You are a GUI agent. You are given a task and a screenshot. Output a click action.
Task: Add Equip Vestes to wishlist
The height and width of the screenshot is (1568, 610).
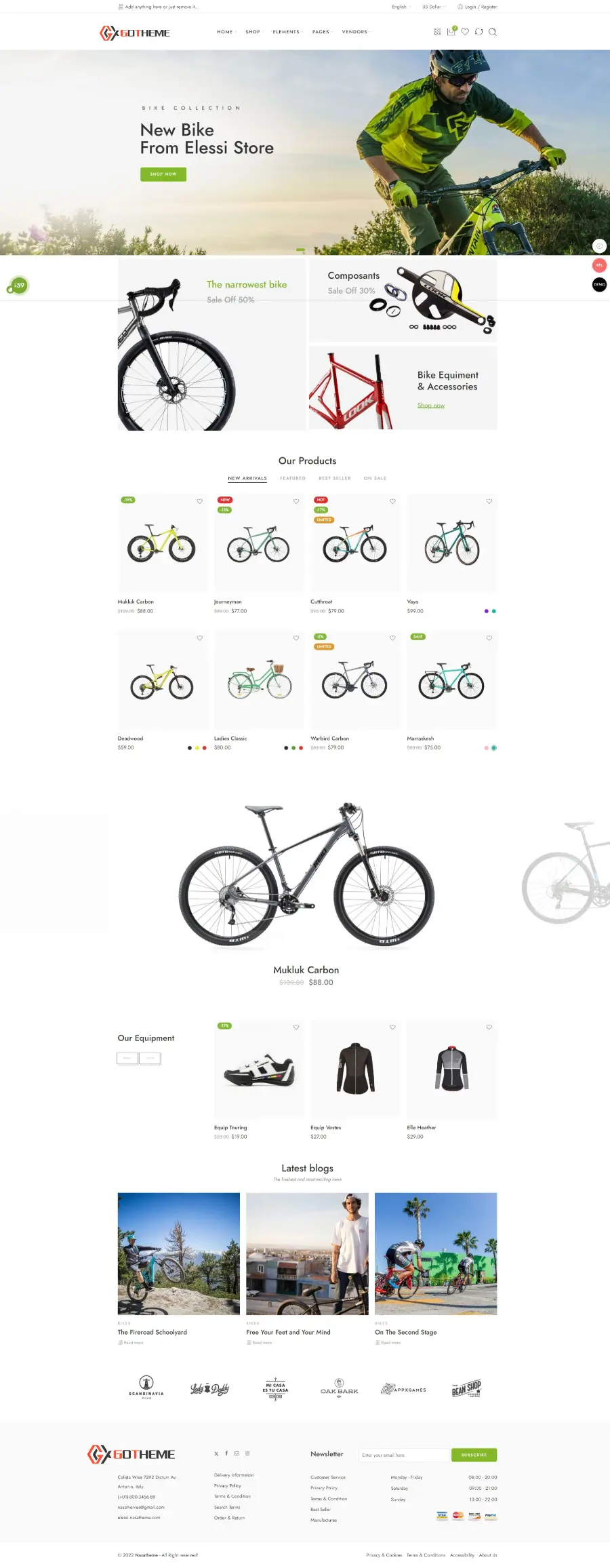pos(392,1027)
